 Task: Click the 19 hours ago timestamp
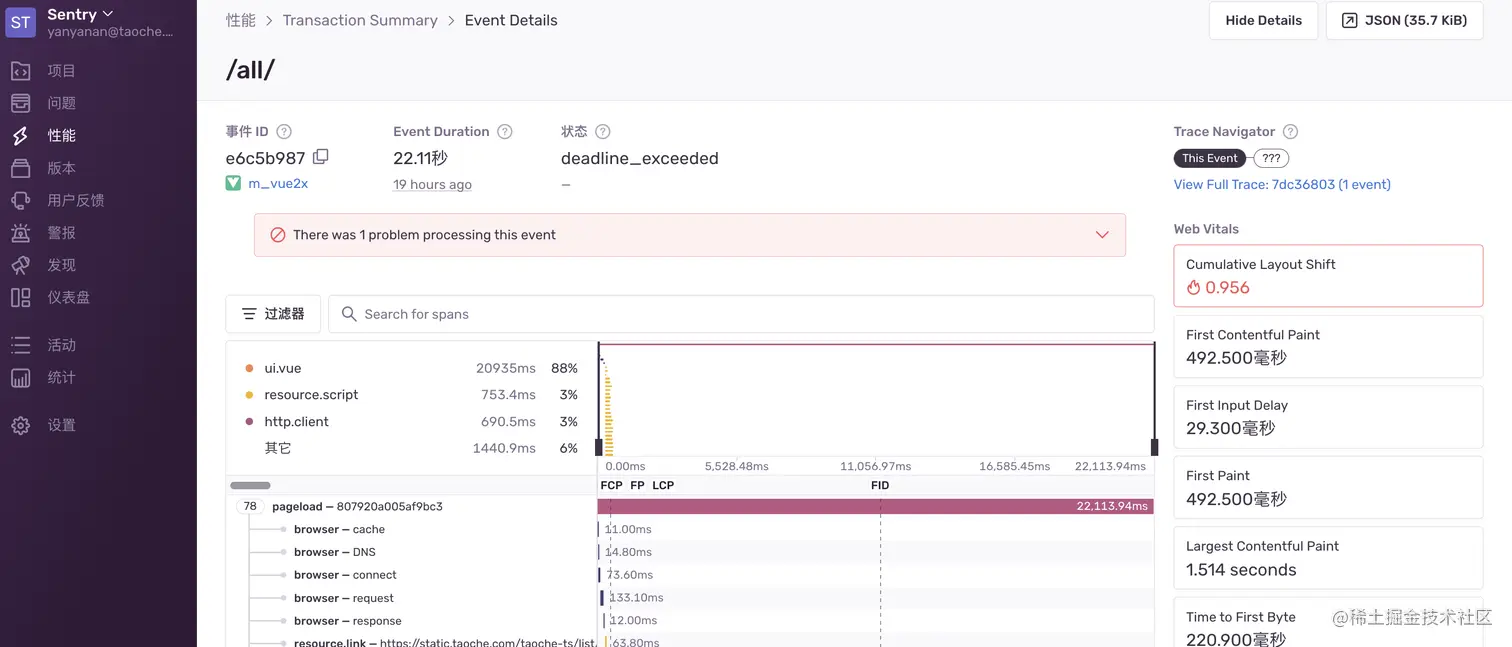pyautogui.click(x=432, y=185)
